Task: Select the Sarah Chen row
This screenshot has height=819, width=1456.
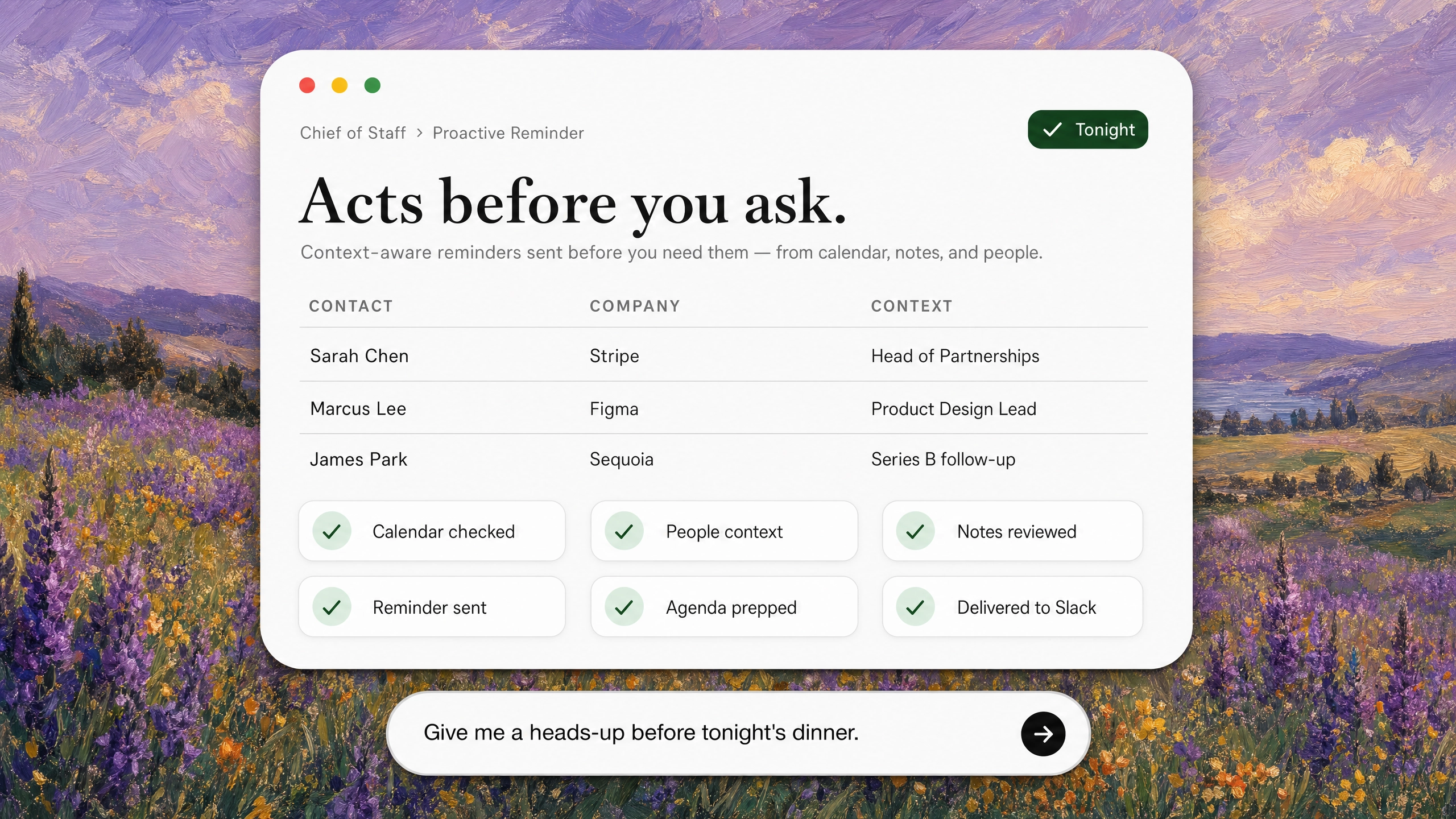Action: [x=723, y=355]
